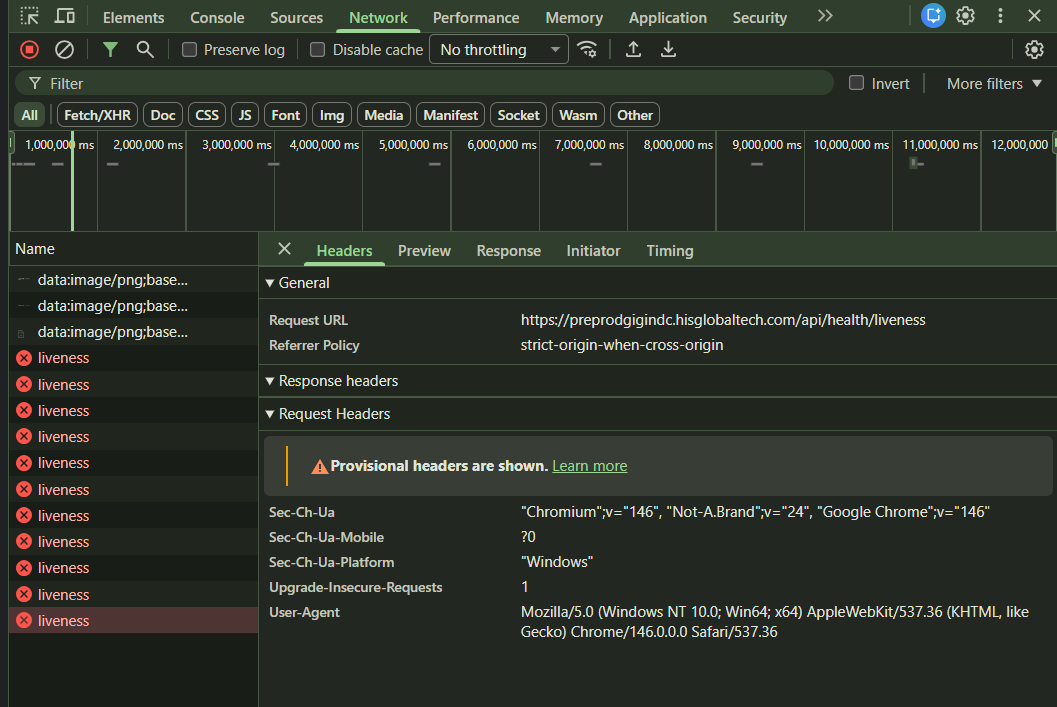The image size is (1057, 707).
Task: Follow the Learn more link
Action: click(x=590, y=466)
